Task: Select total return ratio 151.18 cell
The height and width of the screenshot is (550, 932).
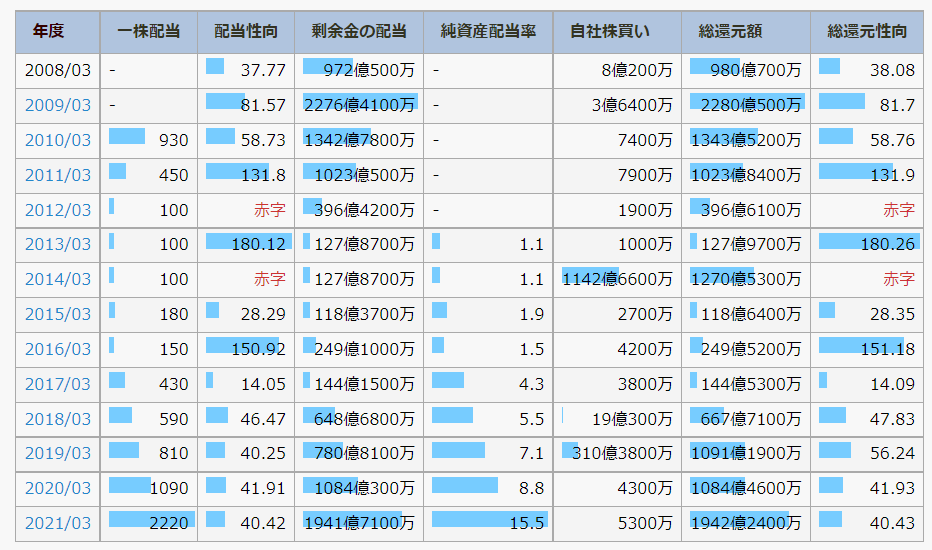Action: [x=867, y=350]
